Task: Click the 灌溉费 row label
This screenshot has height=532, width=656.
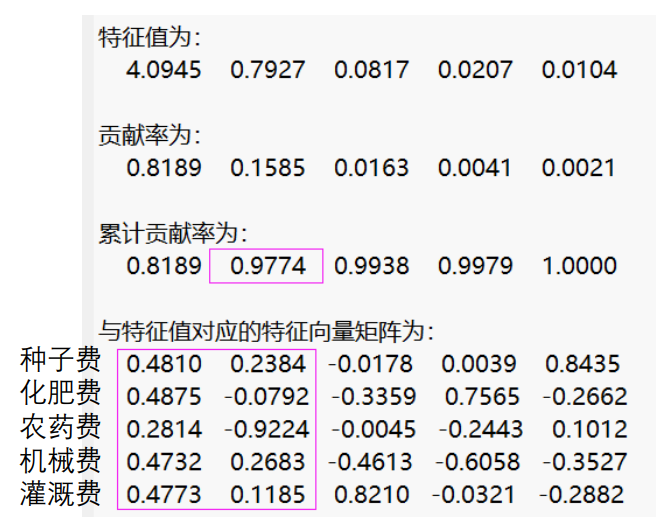Action: pyautogui.click(x=60, y=494)
